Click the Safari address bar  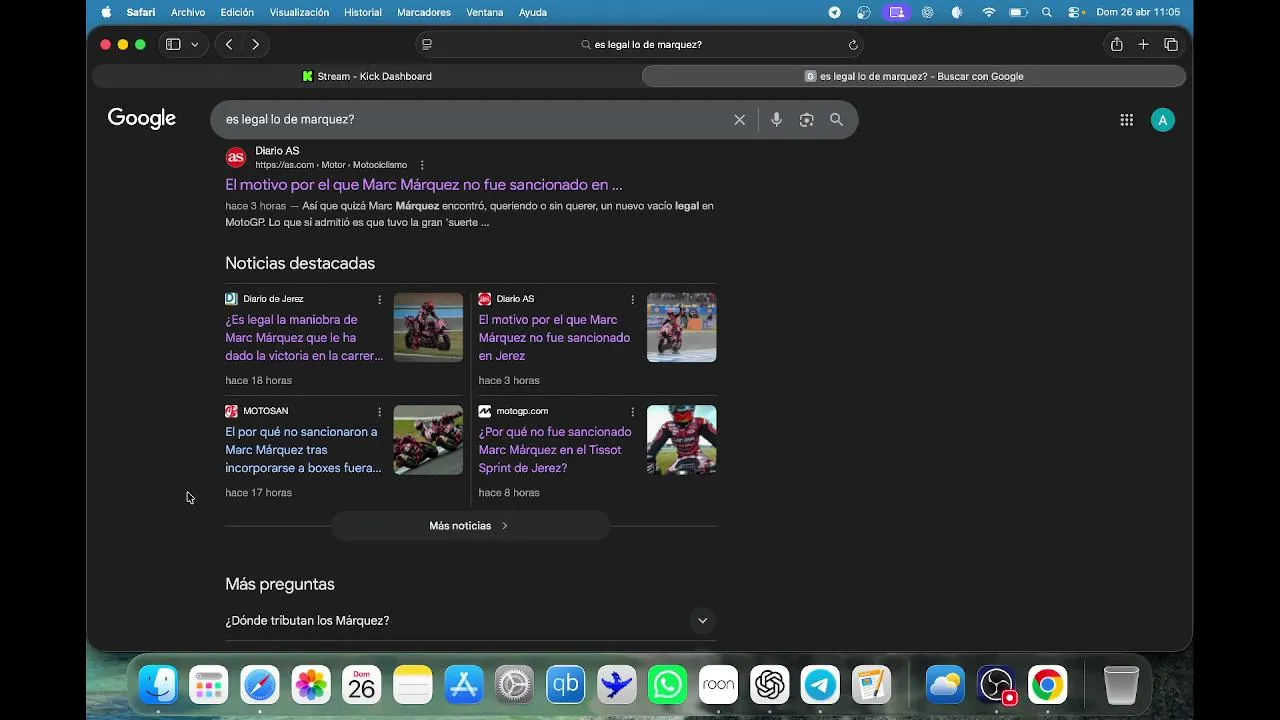coord(640,45)
